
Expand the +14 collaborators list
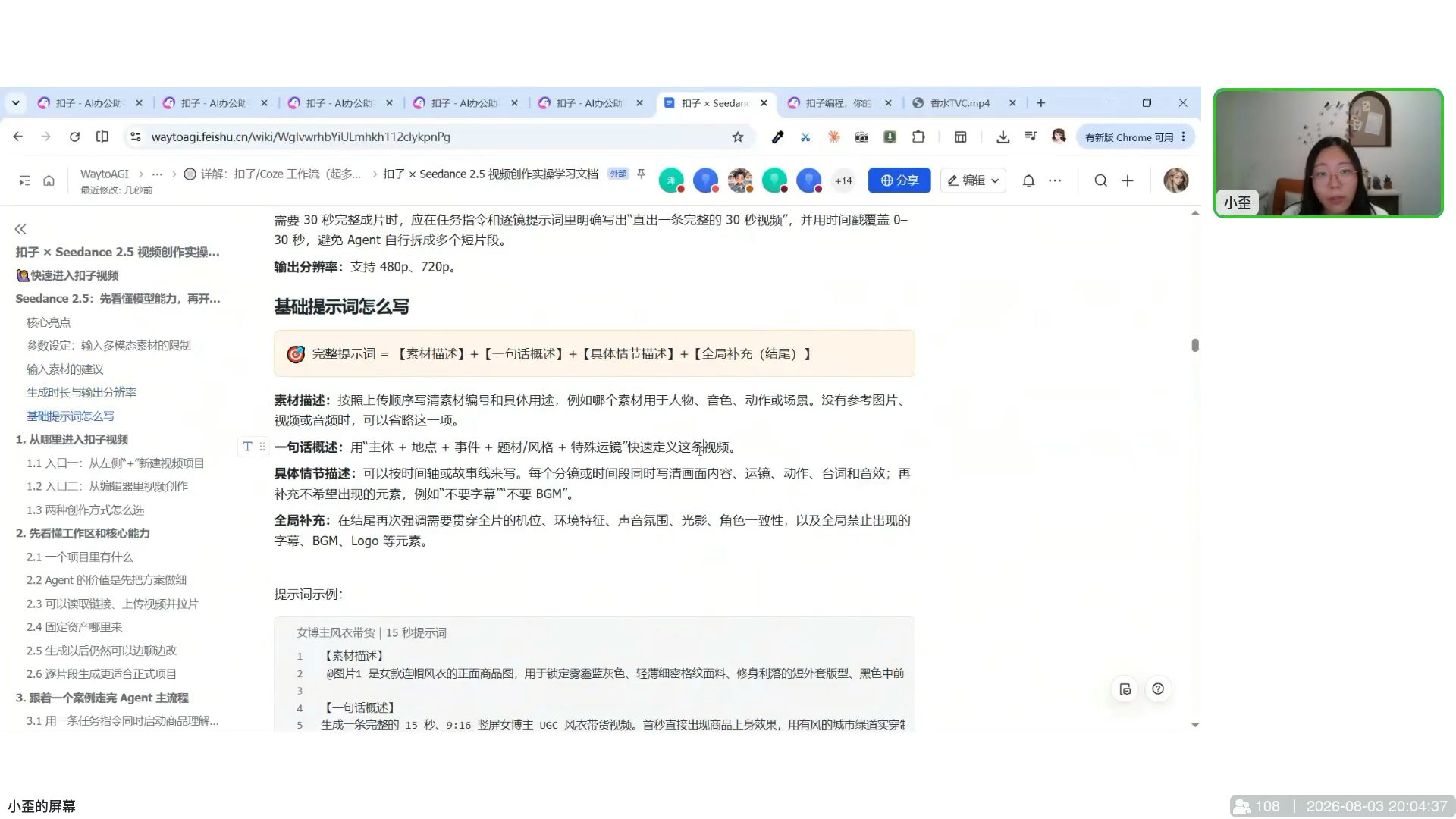tap(843, 180)
